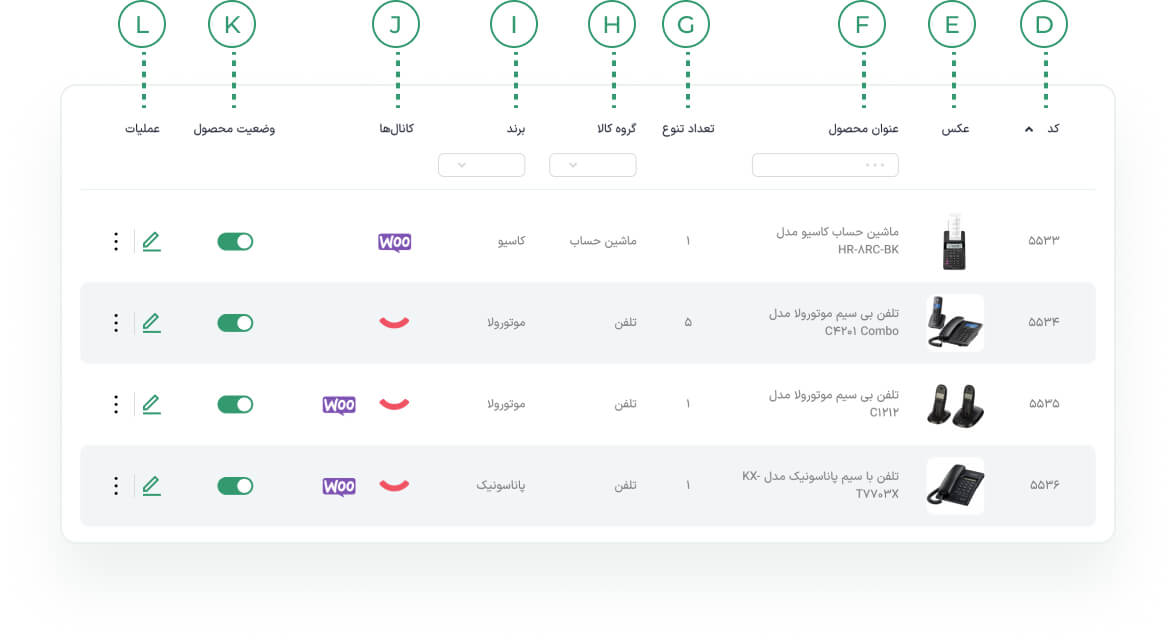Viewport: 1176px width, 644px height.
Task: Open product title ماشین حساب کاسیو HR-8RC-BK
Action: [x=837, y=241]
